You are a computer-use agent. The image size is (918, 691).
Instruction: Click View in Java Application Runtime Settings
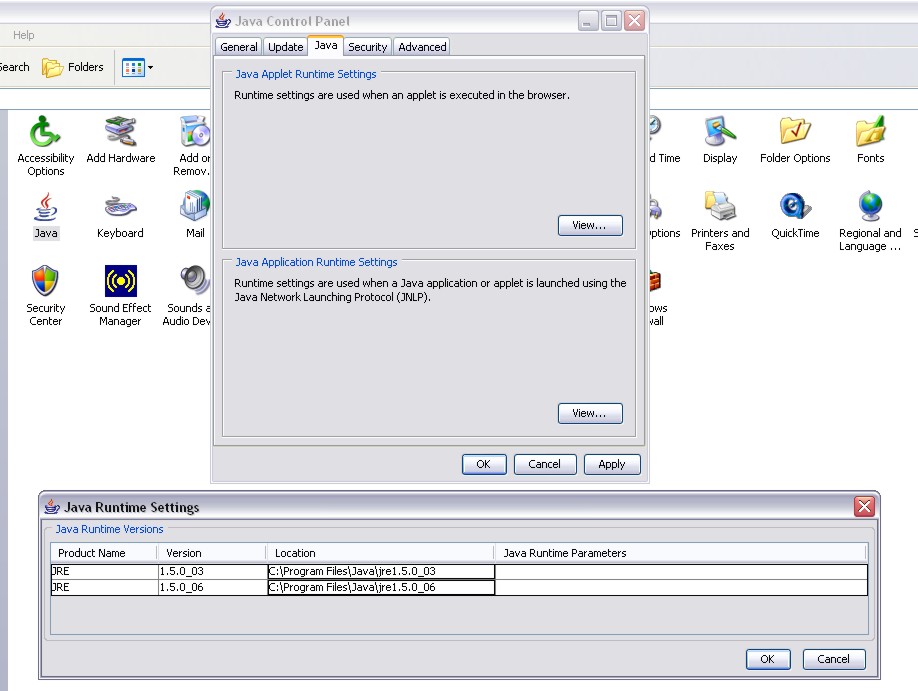click(590, 413)
